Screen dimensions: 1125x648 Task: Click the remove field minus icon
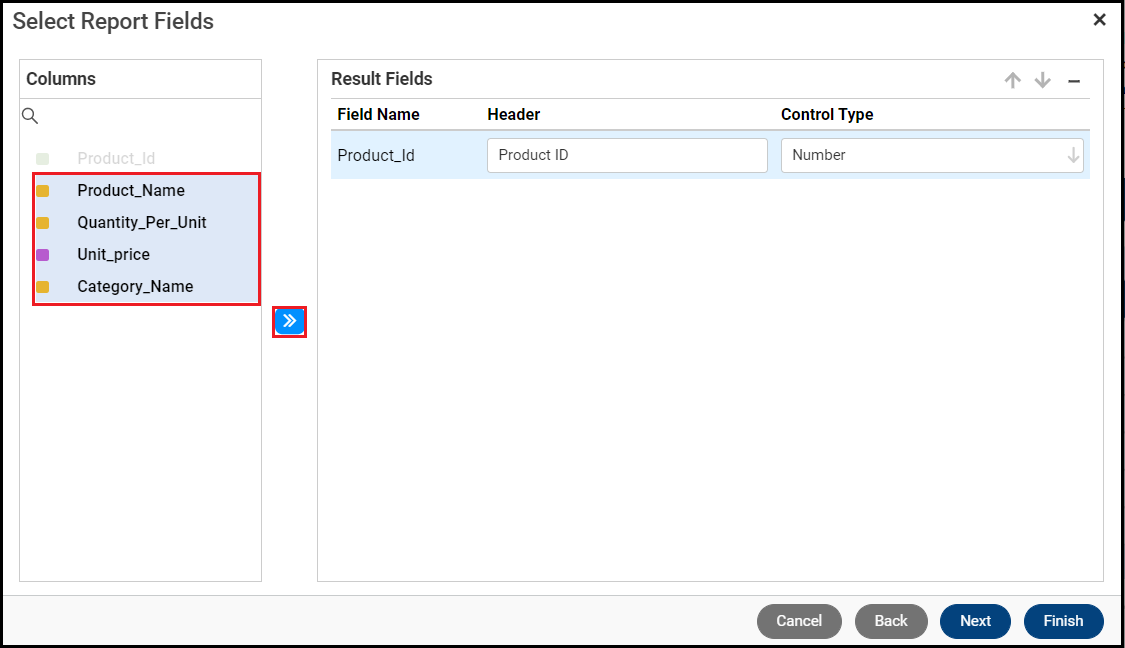pos(1074,81)
